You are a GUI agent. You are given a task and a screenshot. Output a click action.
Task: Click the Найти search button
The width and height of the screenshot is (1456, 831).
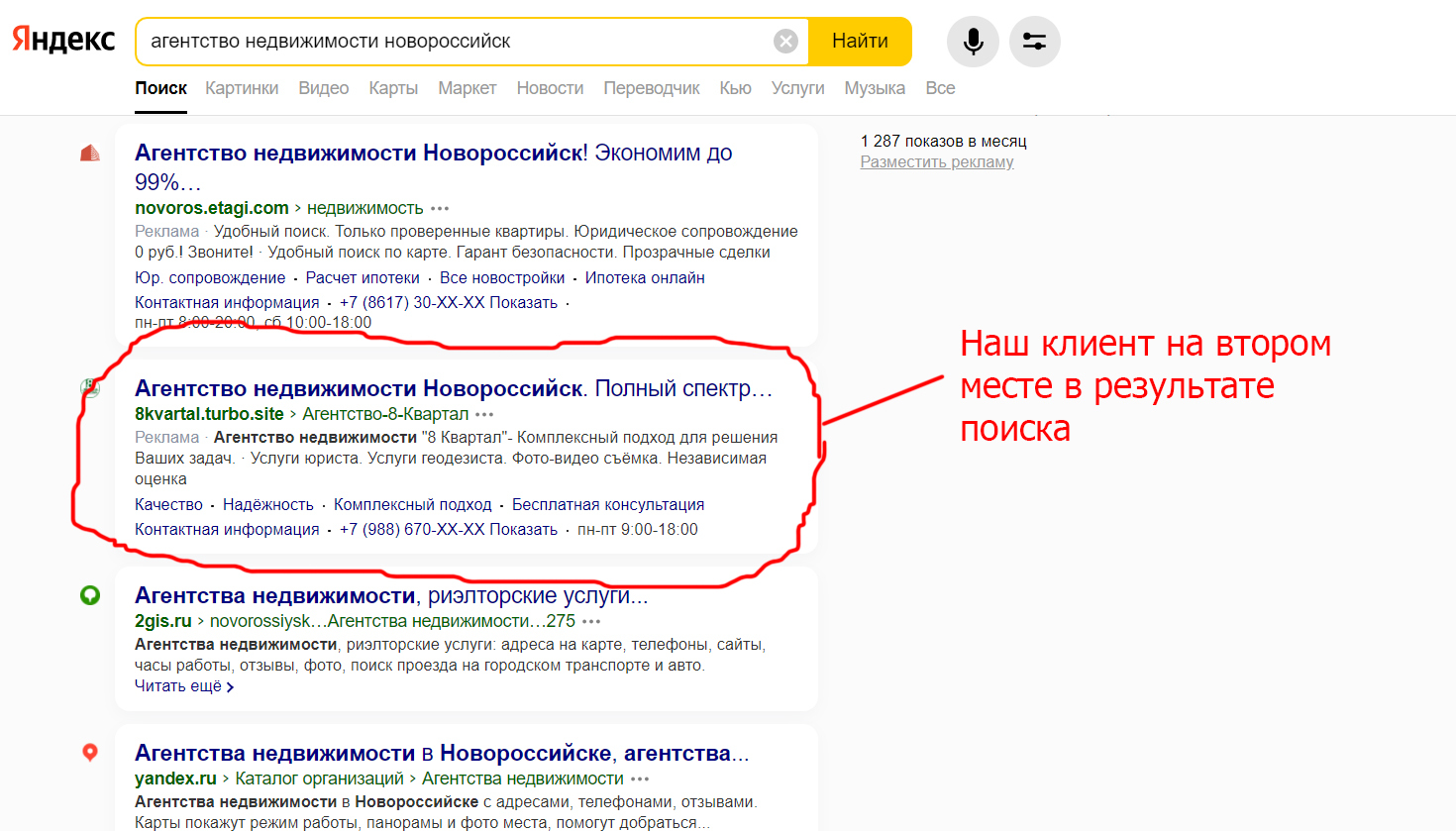click(860, 42)
